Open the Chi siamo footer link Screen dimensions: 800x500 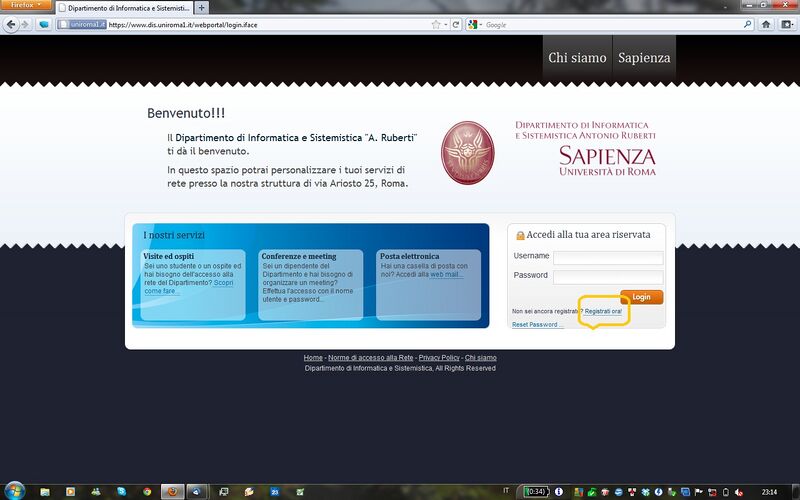tap(481, 358)
